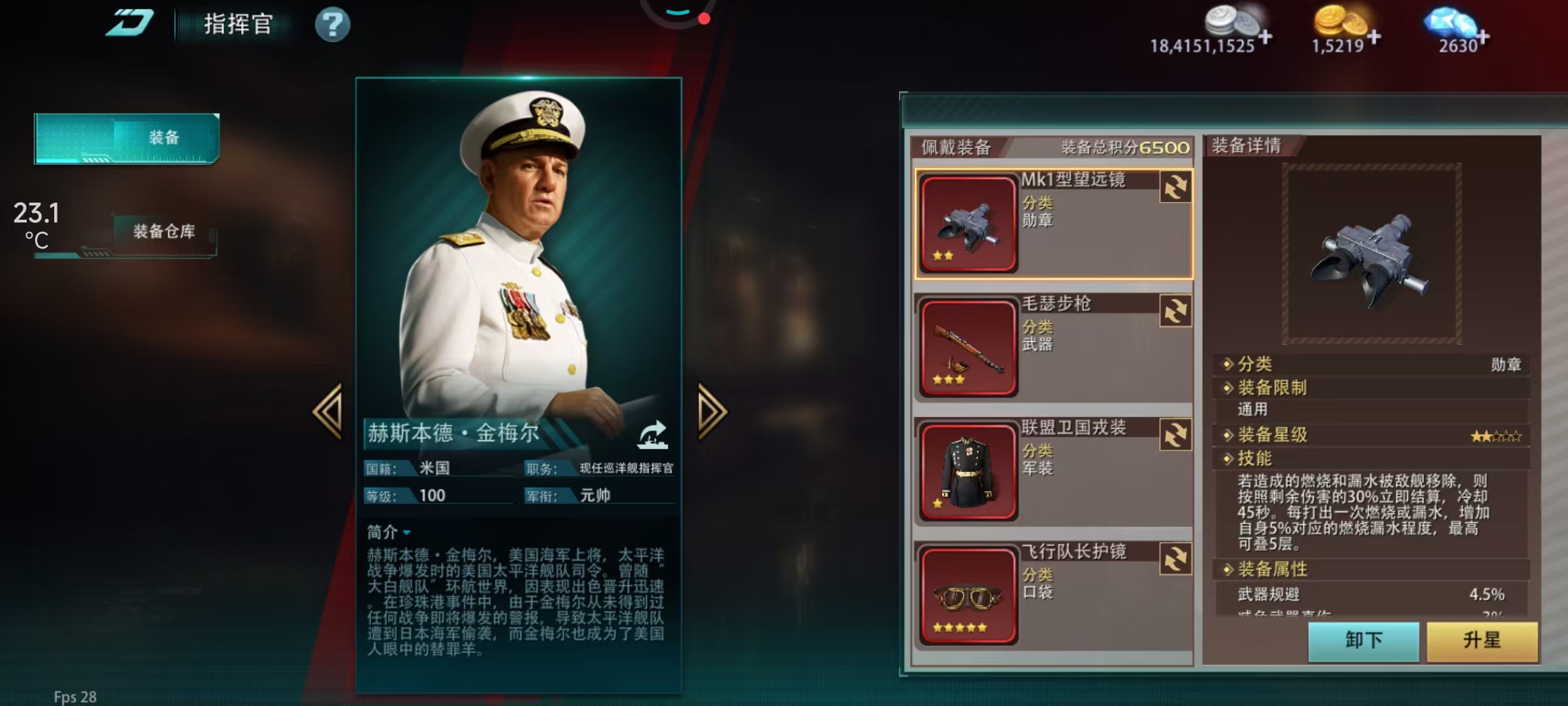Open the question mark help icon
The height and width of the screenshot is (706, 1568).
point(333,25)
